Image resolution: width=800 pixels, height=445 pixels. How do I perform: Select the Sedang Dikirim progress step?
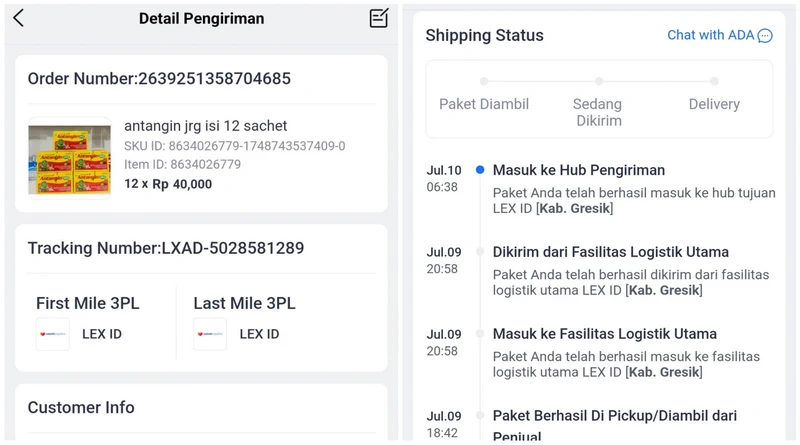coord(598,112)
